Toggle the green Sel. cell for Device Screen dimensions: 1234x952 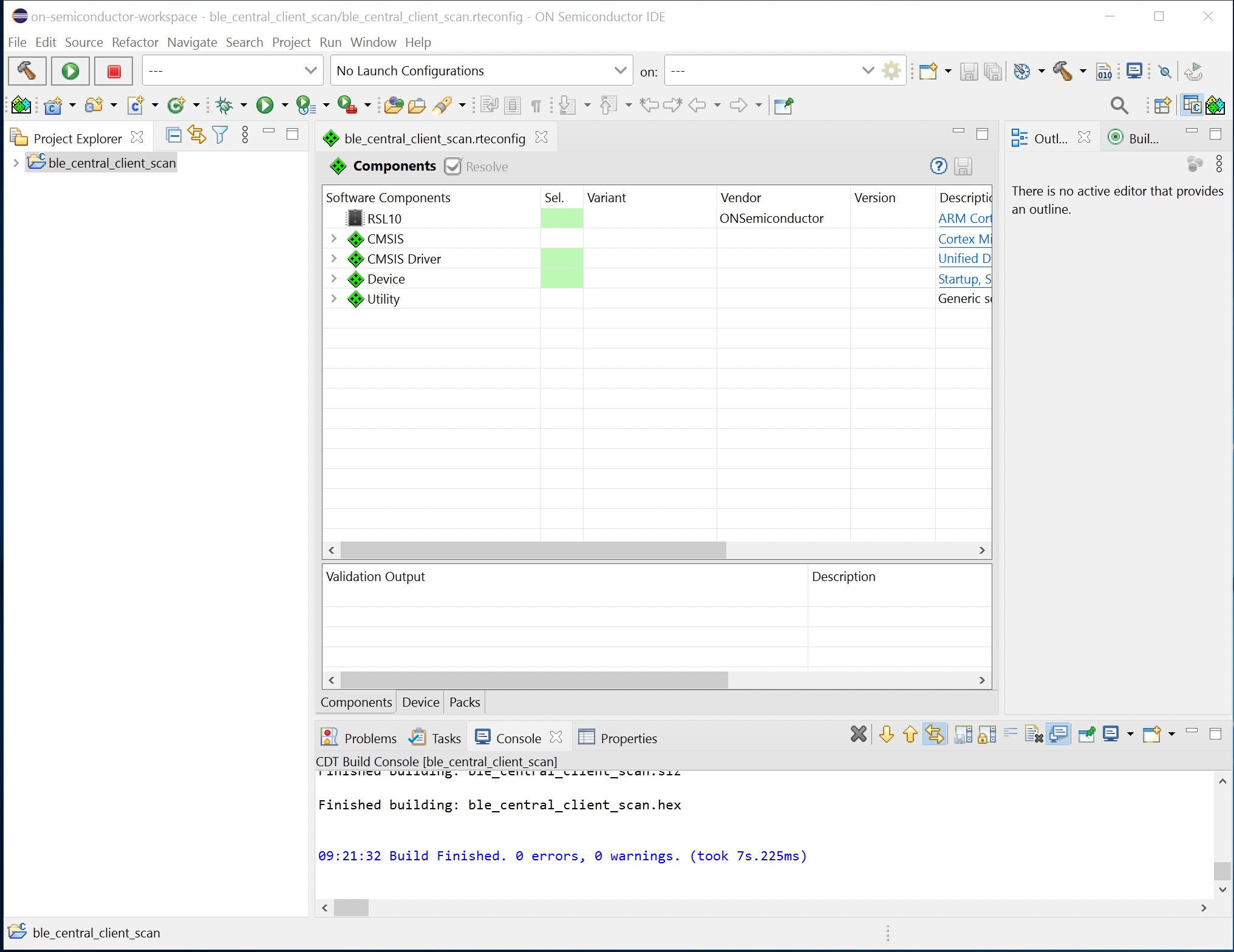(x=561, y=279)
